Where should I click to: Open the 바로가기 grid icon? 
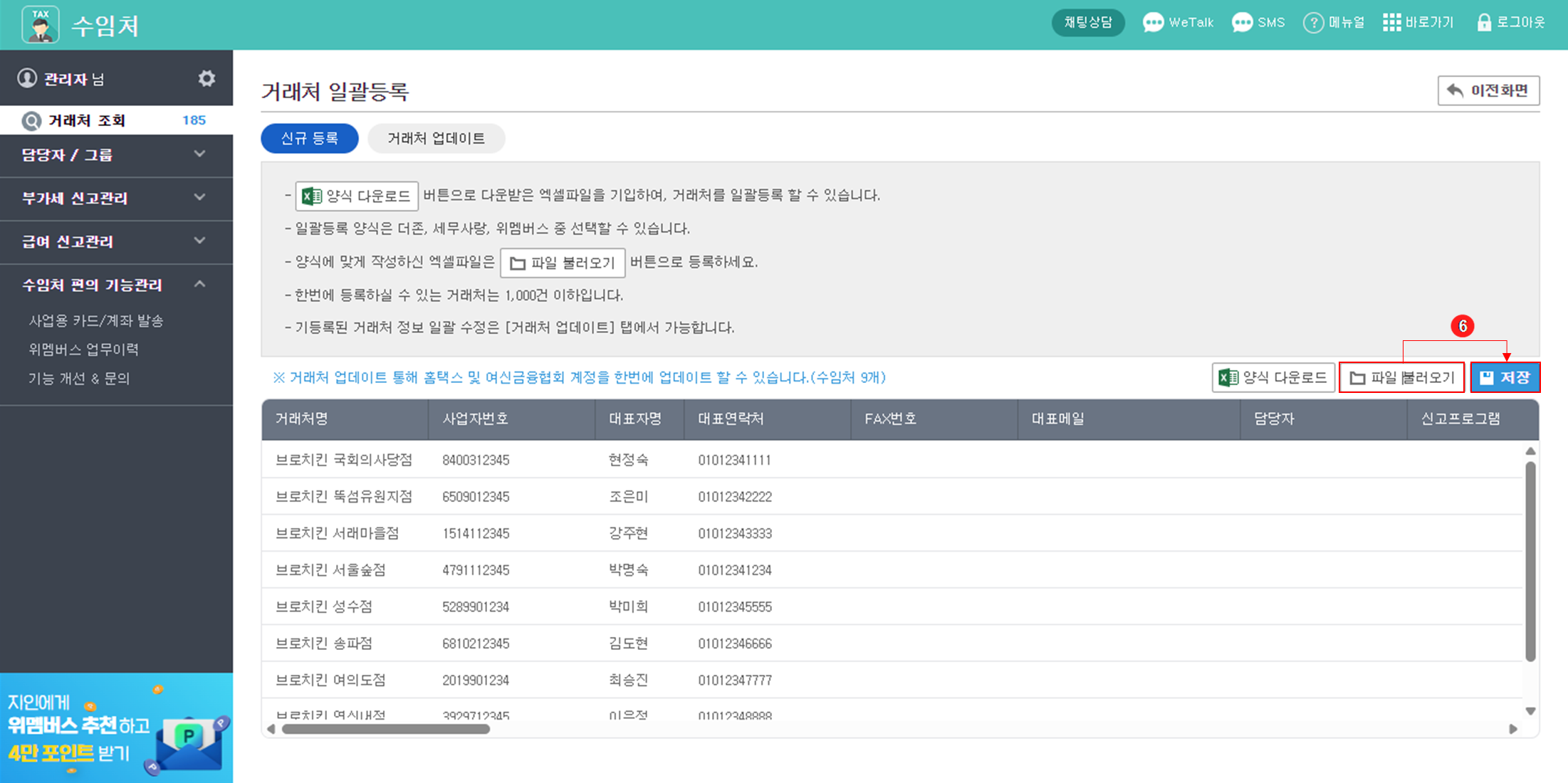(x=1391, y=23)
